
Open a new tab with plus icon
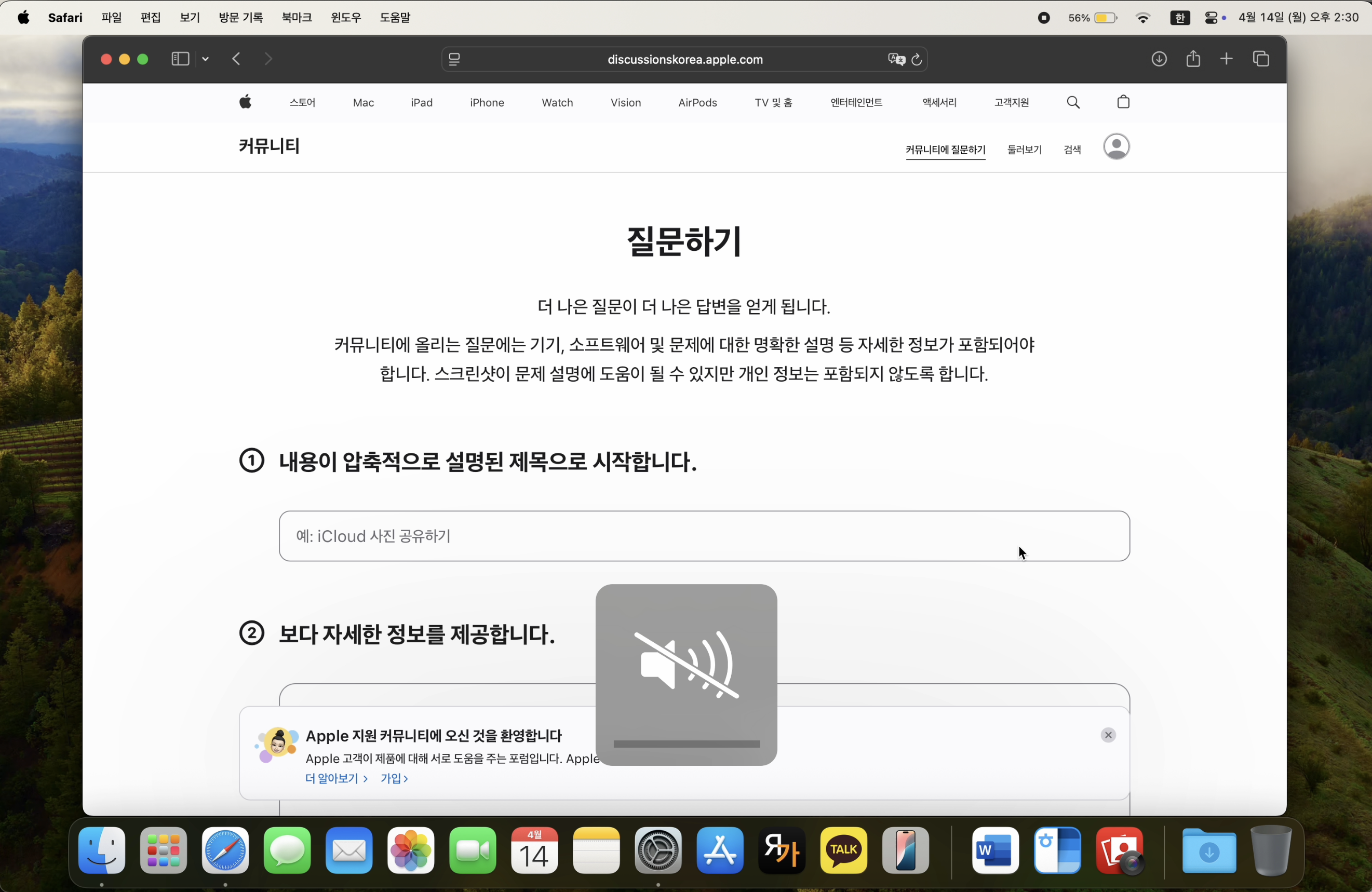point(1227,59)
